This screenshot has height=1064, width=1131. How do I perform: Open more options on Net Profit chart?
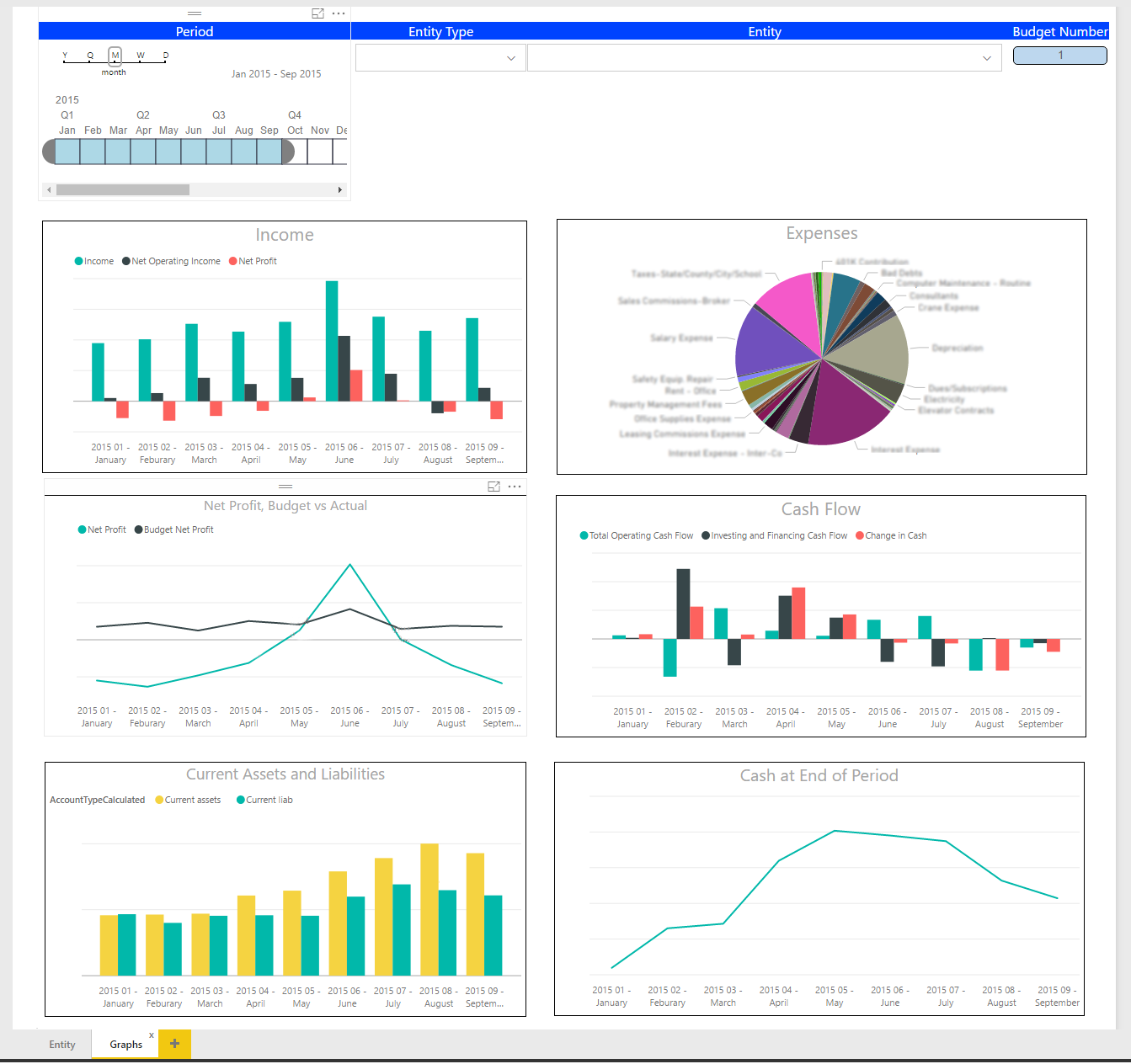coord(515,487)
